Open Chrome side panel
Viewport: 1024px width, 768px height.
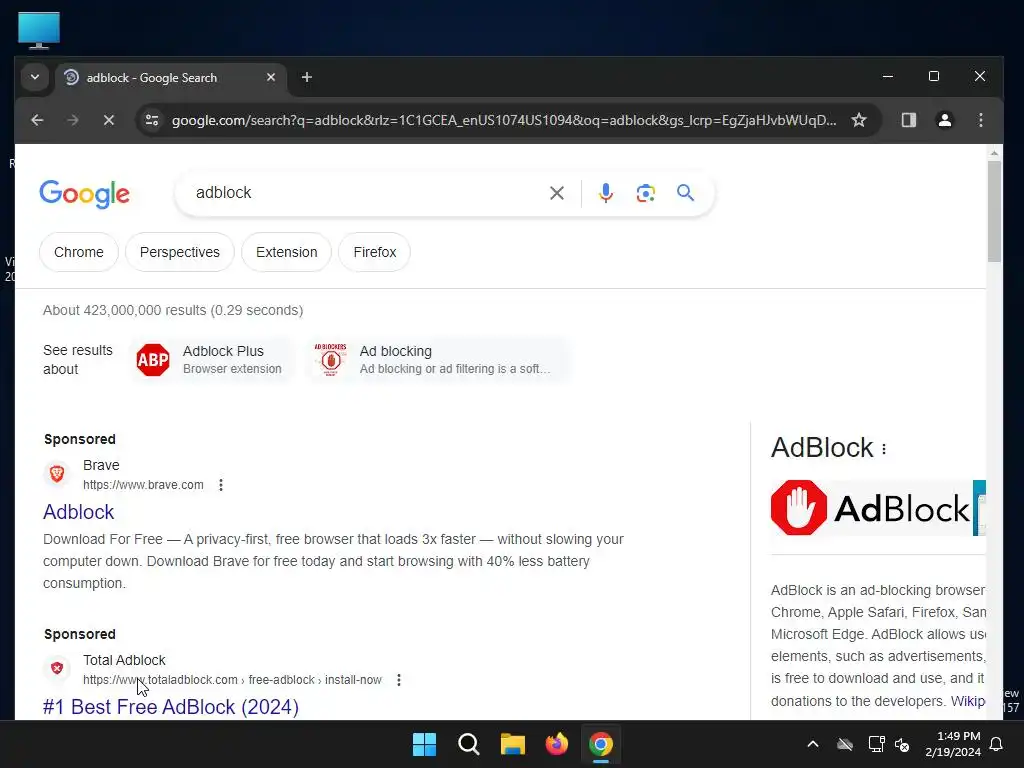(908, 120)
